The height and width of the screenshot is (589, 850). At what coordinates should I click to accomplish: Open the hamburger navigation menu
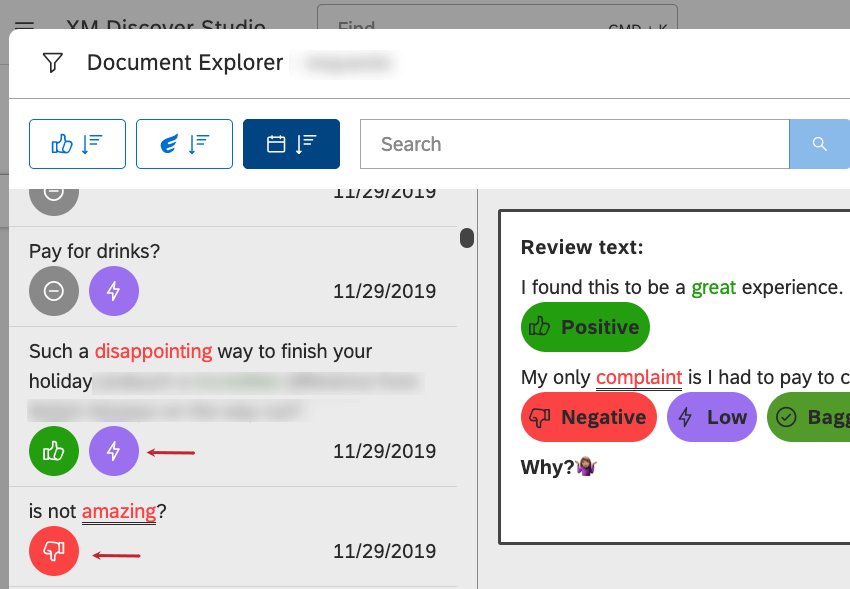(24, 27)
